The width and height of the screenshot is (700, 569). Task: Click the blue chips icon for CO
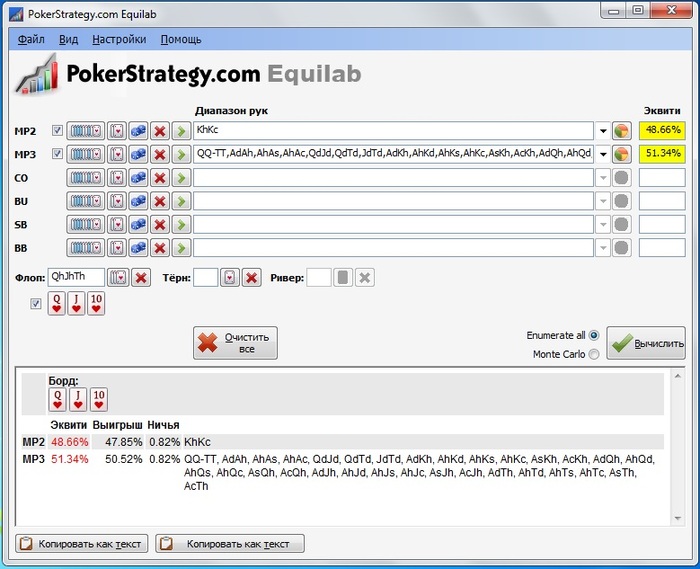[138, 178]
